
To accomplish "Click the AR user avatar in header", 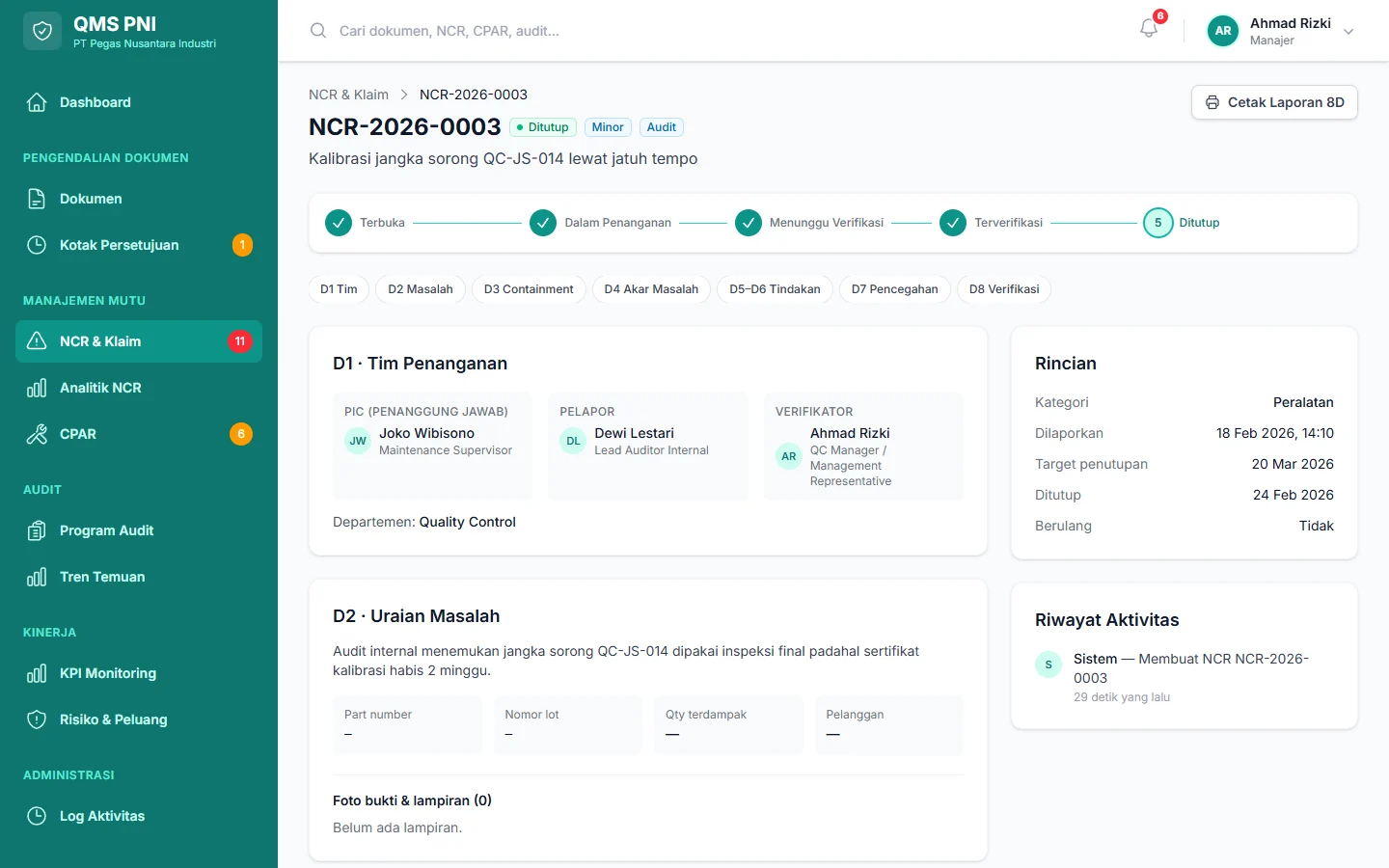I will pyautogui.click(x=1223, y=31).
